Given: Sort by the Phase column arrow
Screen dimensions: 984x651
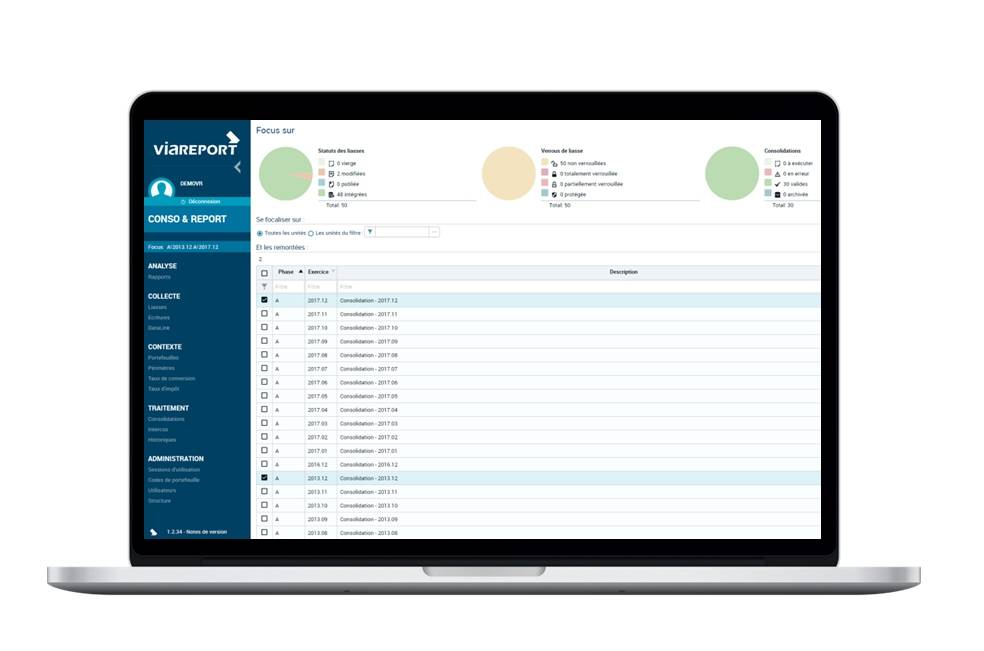Looking at the screenshot, I should [x=300, y=272].
